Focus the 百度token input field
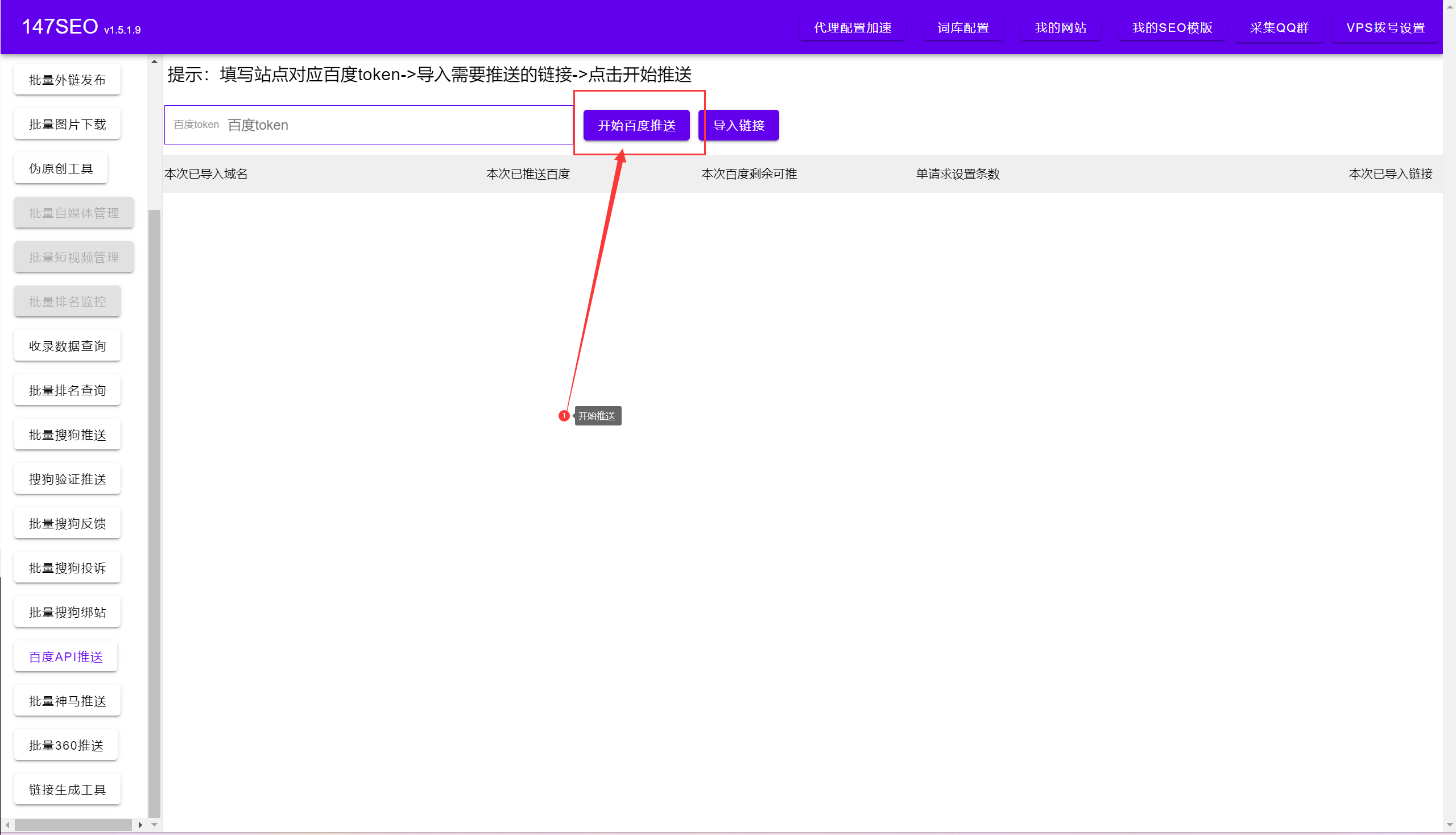1456x835 pixels. [x=368, y=125]
